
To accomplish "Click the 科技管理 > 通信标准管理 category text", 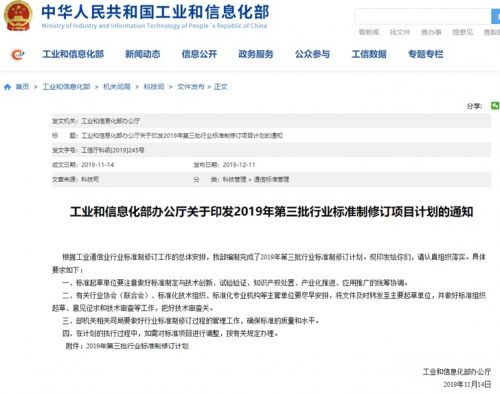I will tap(256, 180).
